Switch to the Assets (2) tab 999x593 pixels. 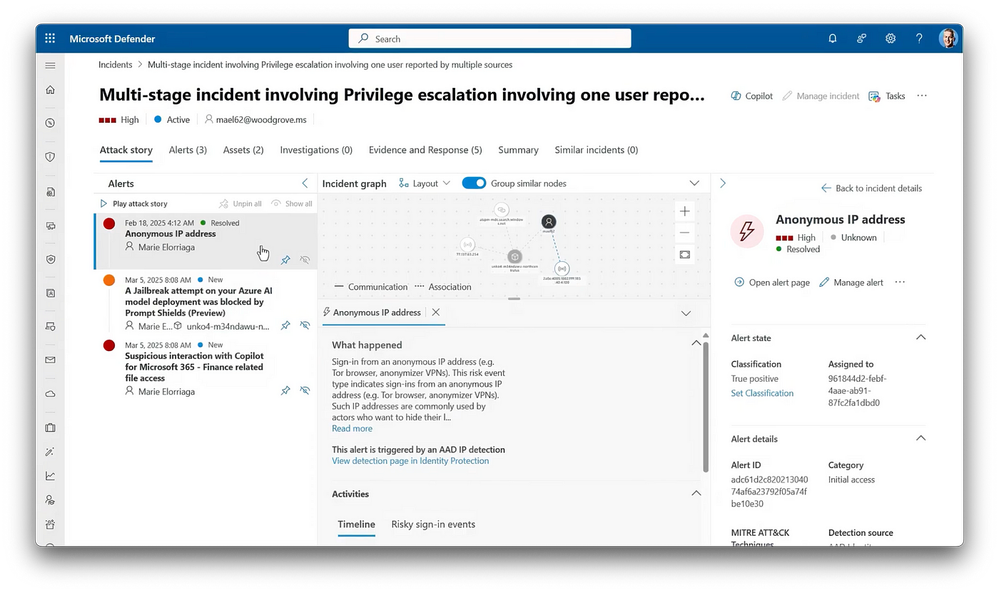tap(243, 150)
